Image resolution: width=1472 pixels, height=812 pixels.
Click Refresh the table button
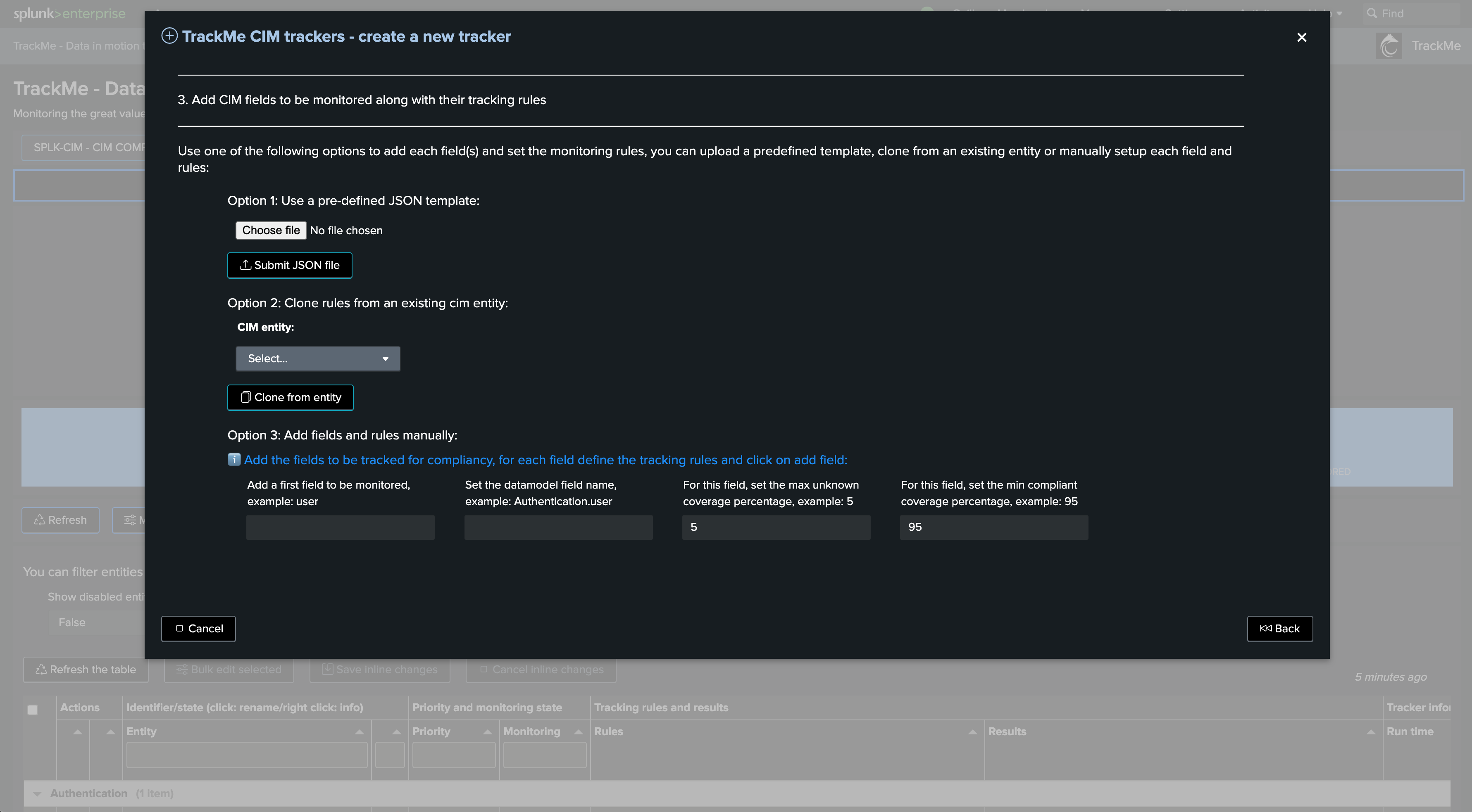click(x=86, y=669)
